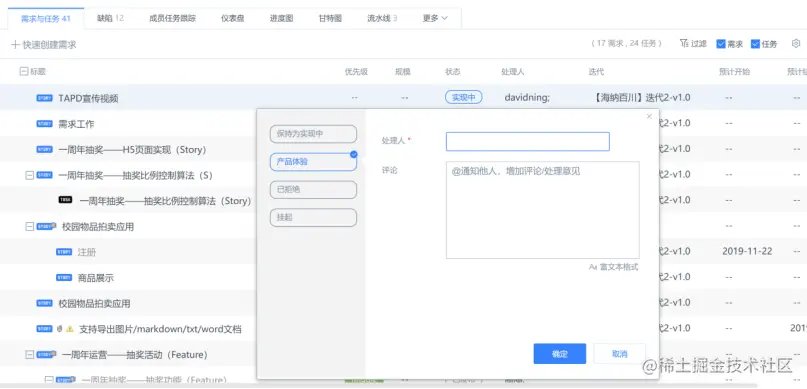
Task: Click STORY icon beside TAPD宣传视频
Action: (44, 98)
